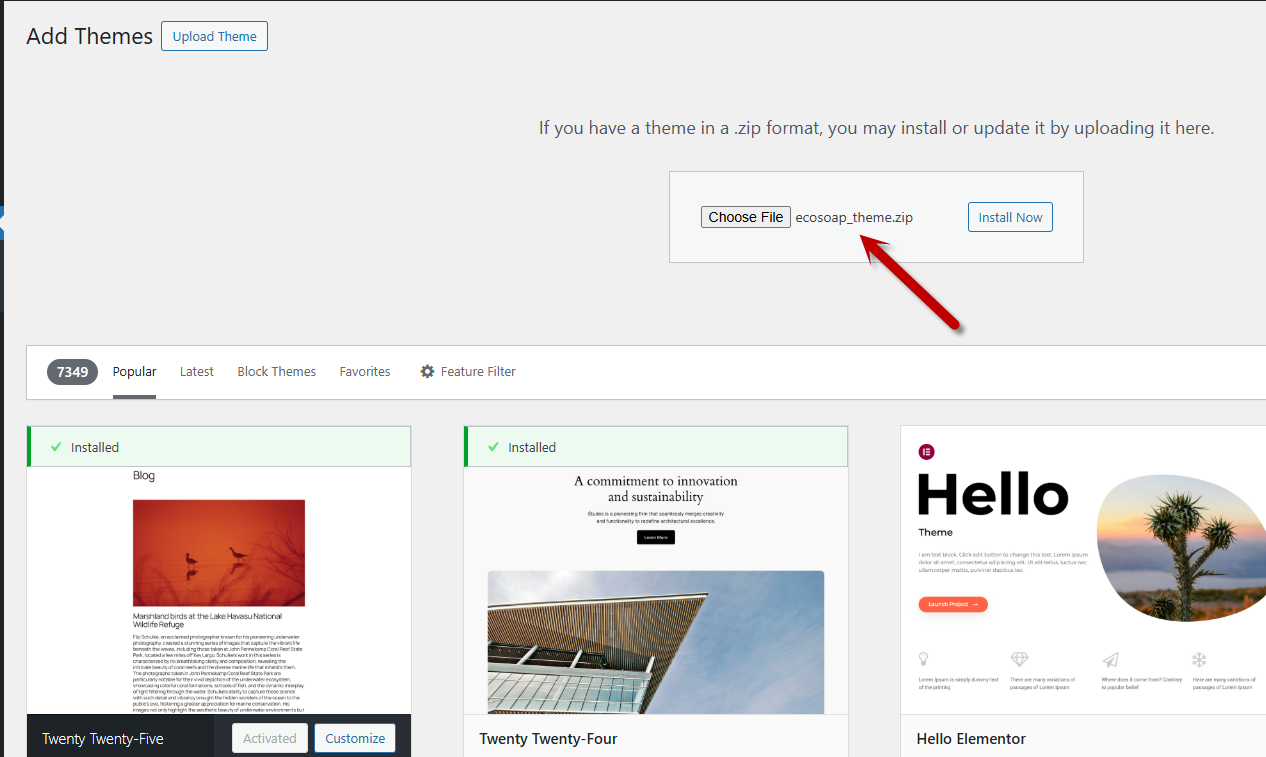
Task: Click the Hello Elementor theme name
Action: click(971, 739)
